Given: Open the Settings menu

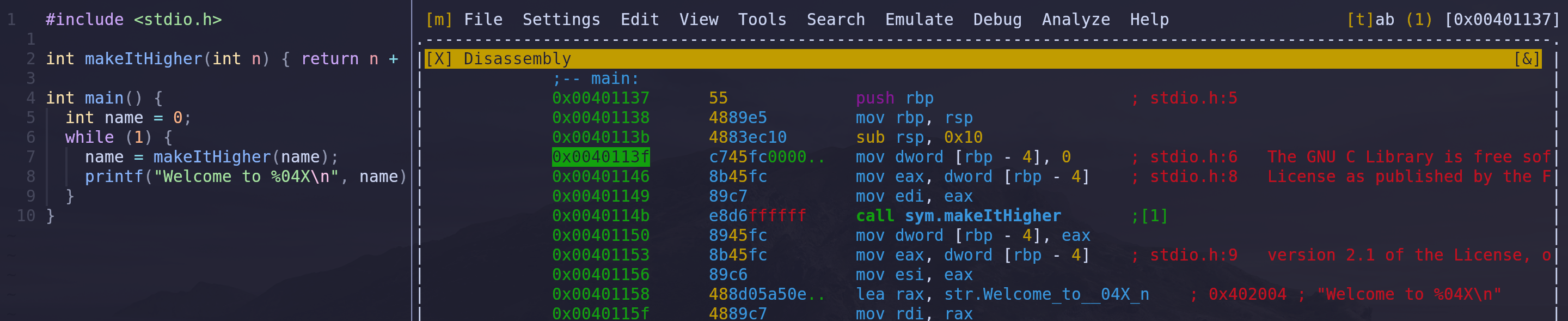Looking at the screenshot, I should click(561, 20).
